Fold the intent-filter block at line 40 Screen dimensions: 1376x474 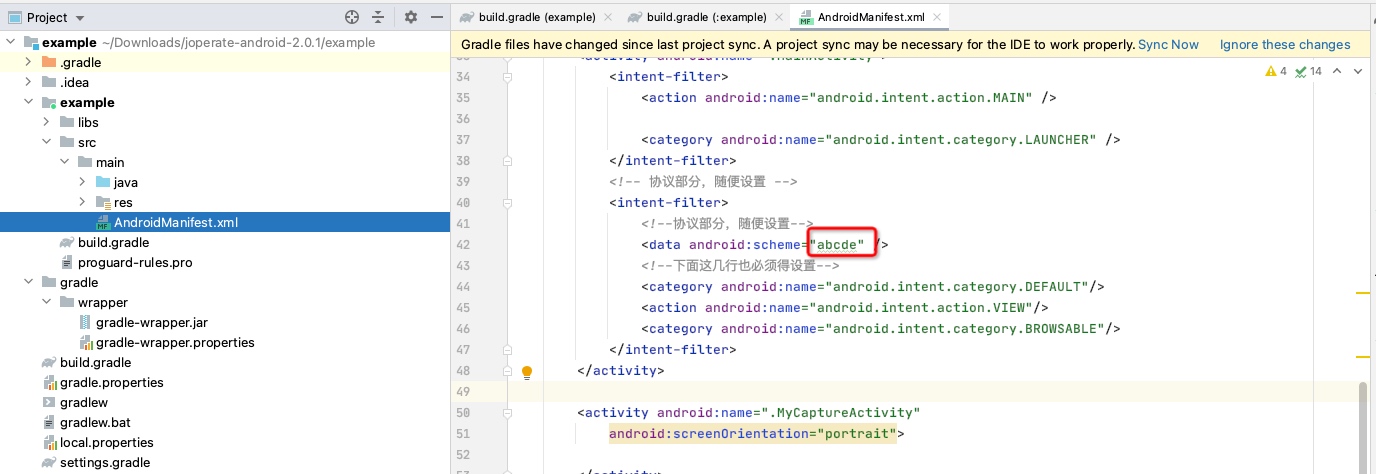click(x=507, y=203)
